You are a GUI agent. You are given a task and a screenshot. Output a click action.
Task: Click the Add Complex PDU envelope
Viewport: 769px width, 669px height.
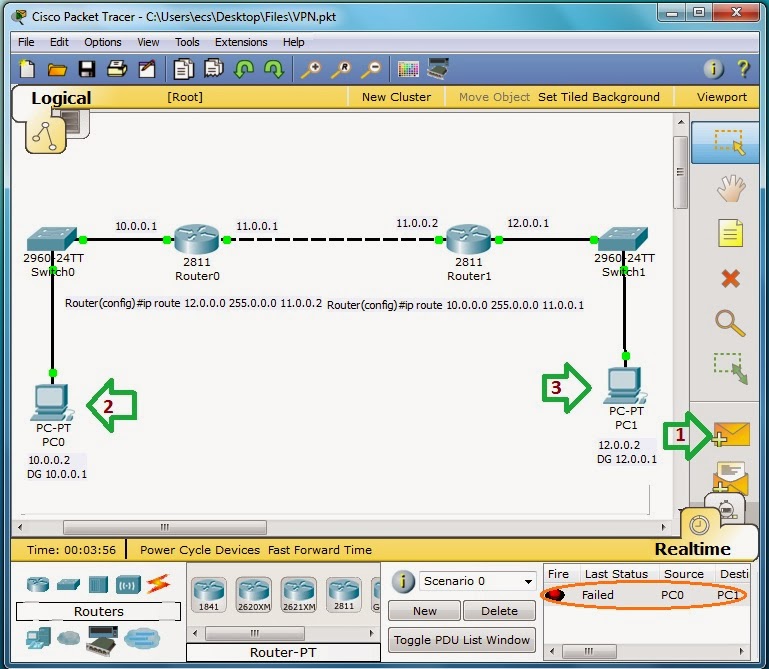730,477
